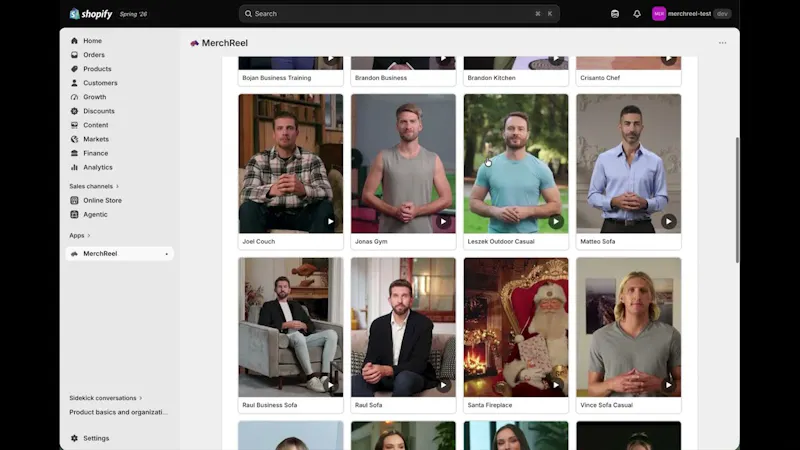Play the Santa Fireplace avatar preview
Image resolution: width=800 pixels, height=450 pixels.
click(x=556, y=385)
